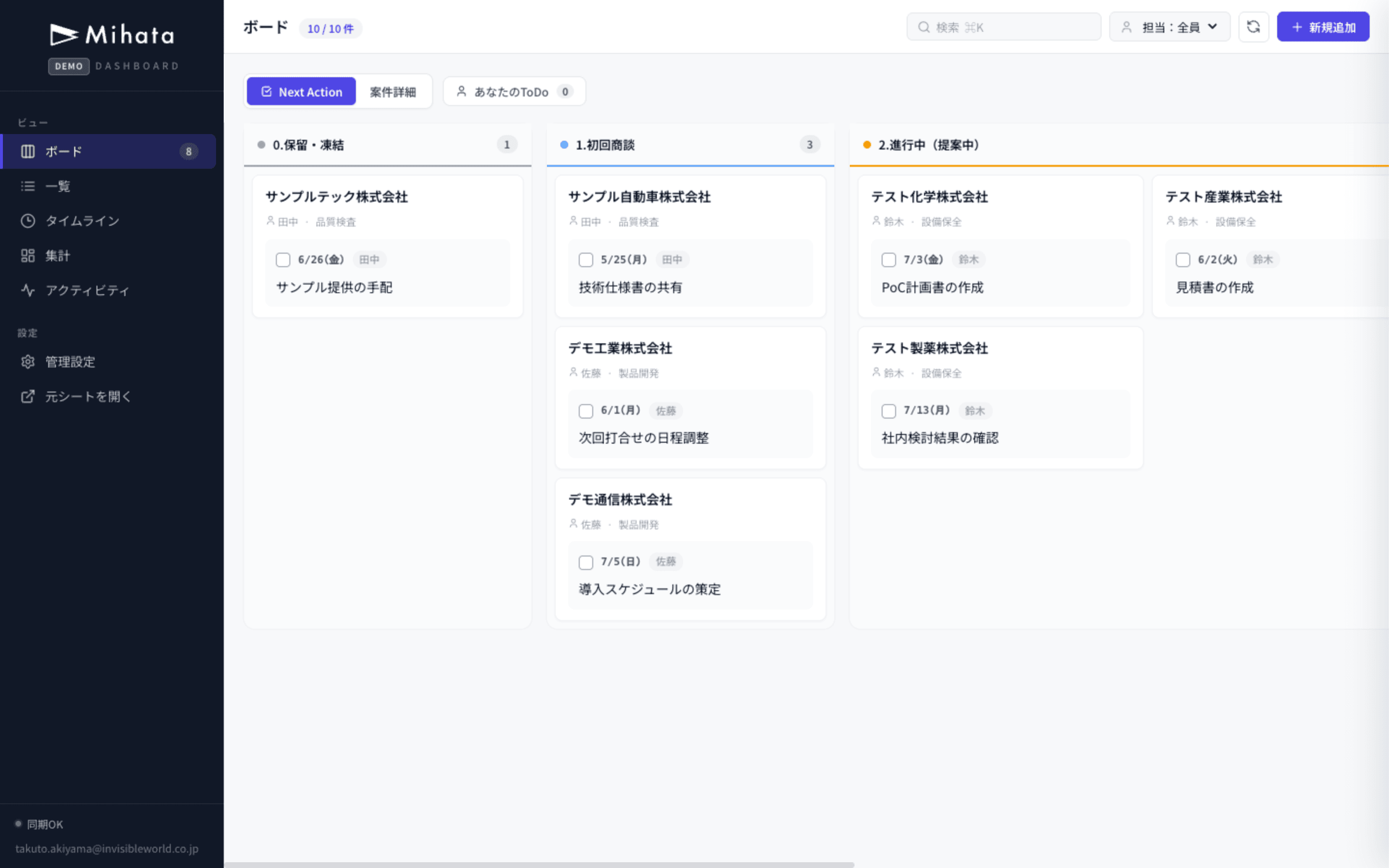Click the person icon in あなたのToDo

tap(462, 91)
